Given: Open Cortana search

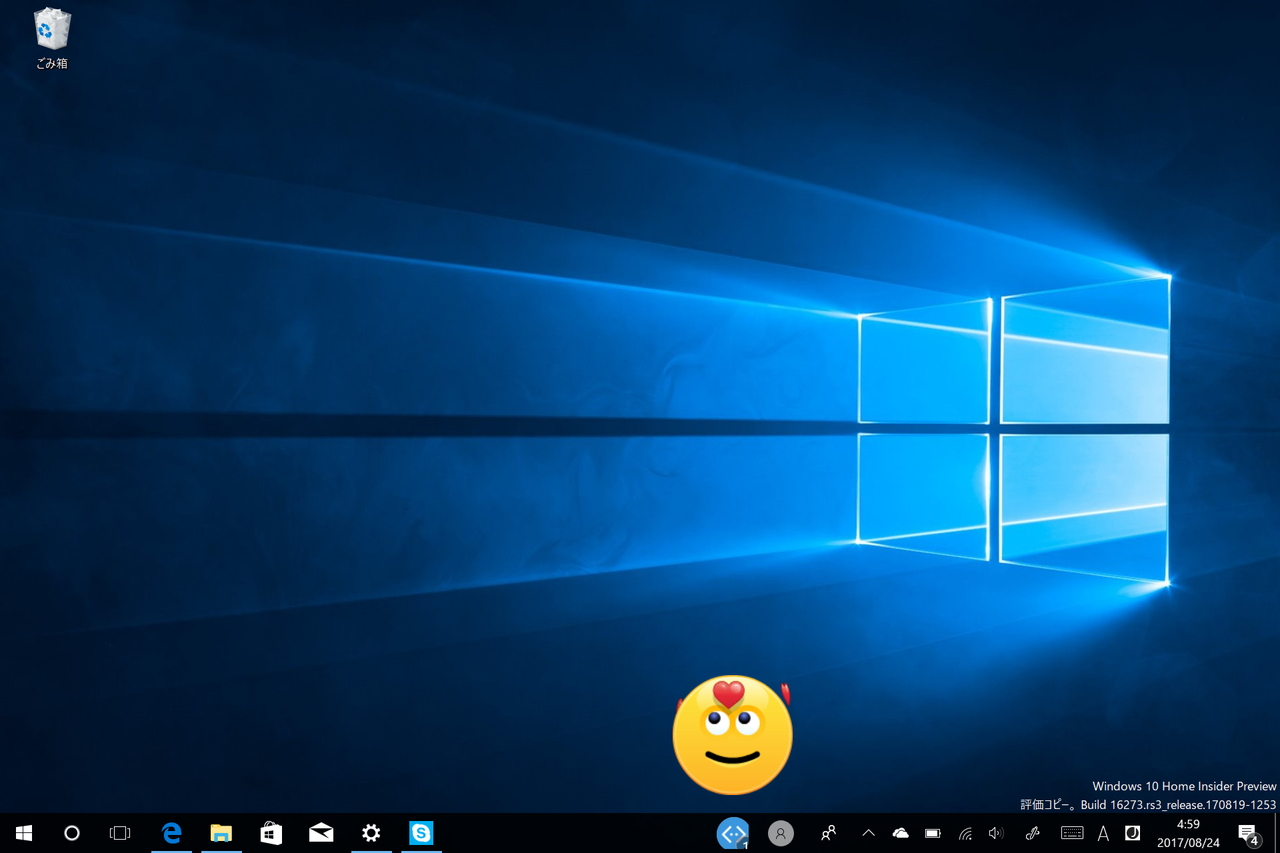Looking at the screenshot, I should [71, 832].
